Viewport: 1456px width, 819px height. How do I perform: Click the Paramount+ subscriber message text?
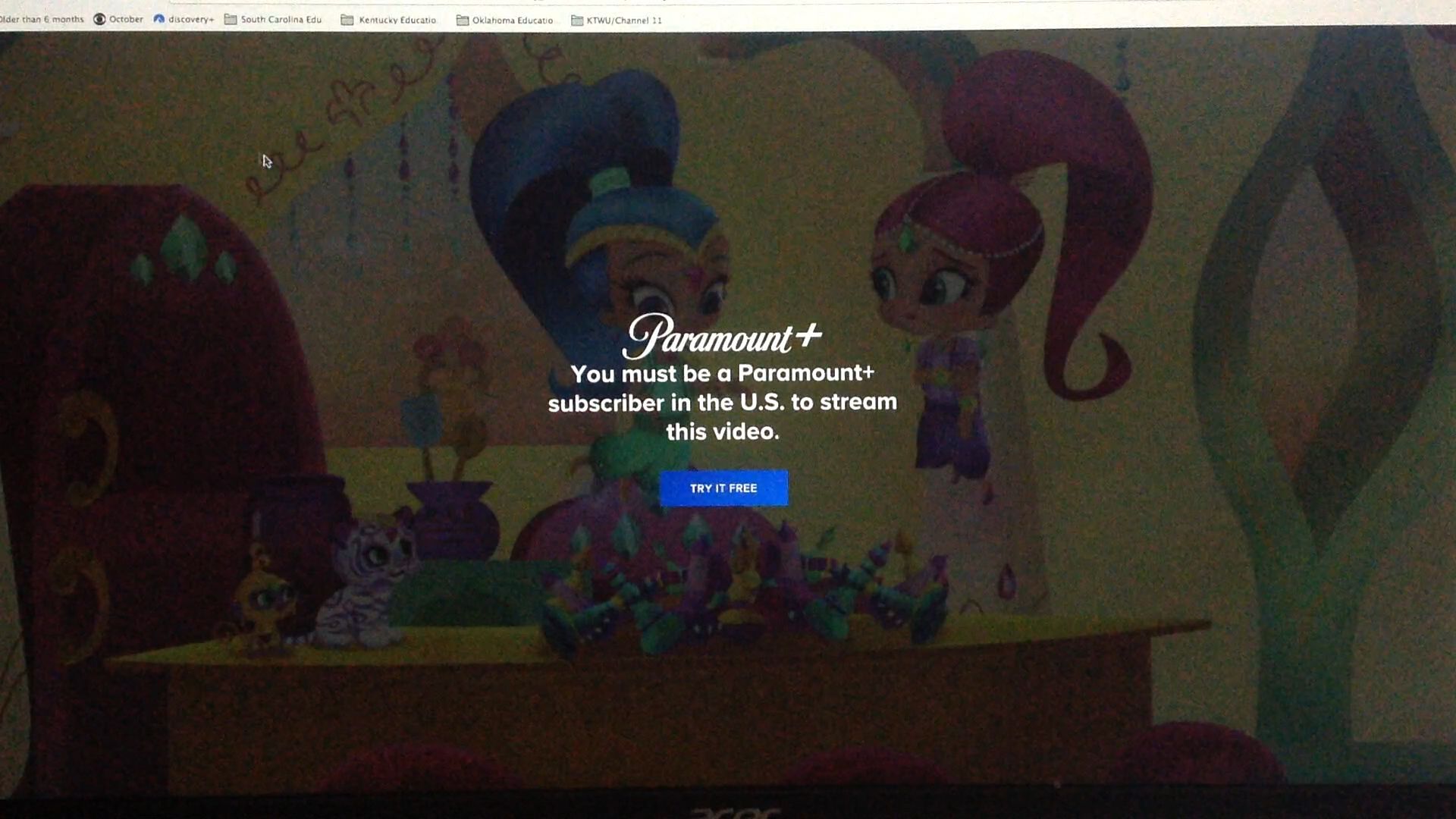pyautogui.click(x=722, y=402)
